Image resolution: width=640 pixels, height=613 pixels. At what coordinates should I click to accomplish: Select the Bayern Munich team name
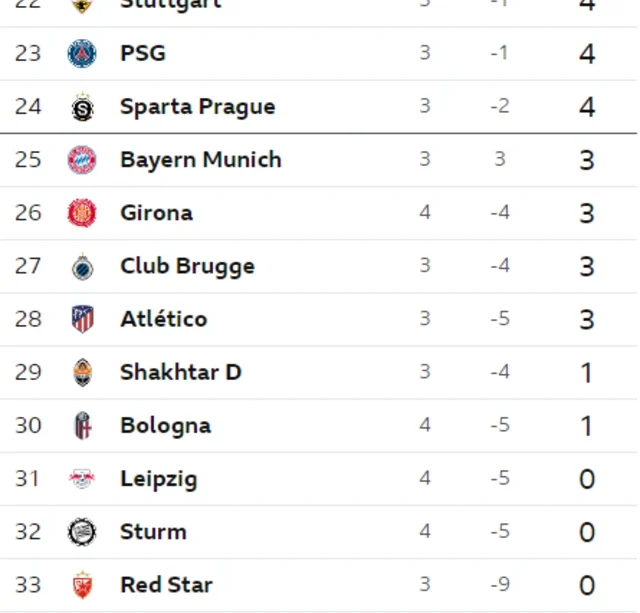click(x=201, y=160)
